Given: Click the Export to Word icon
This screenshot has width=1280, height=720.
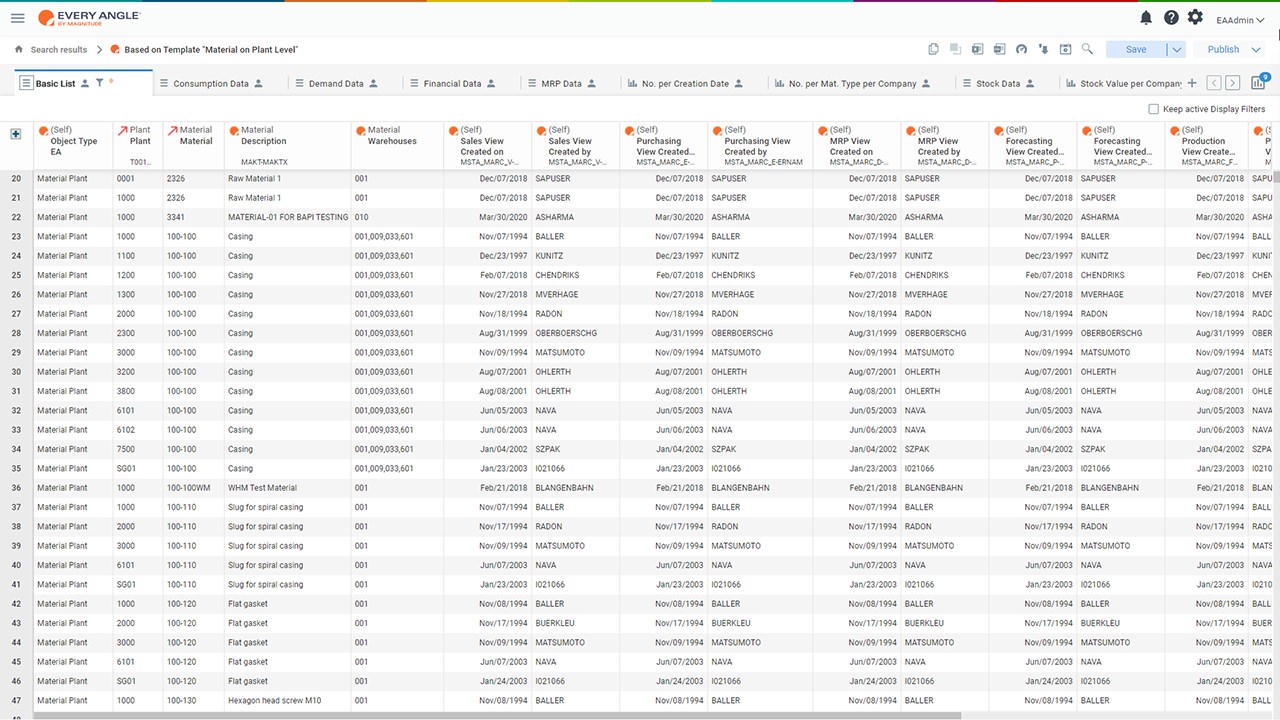Looking at the screenshot, I should point(1000,49).
